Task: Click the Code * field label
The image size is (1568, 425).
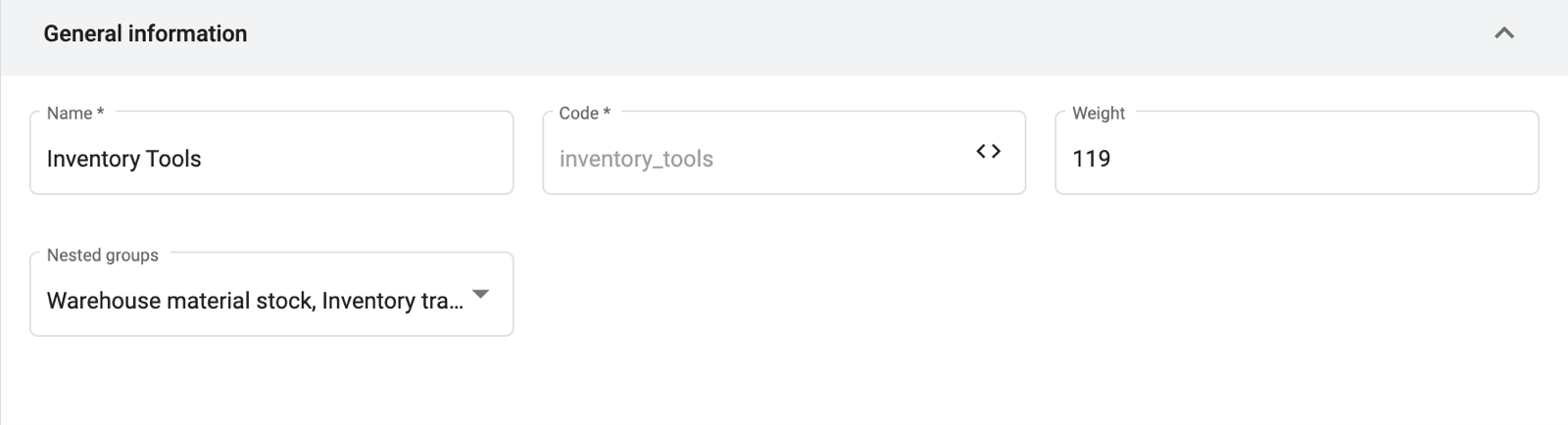Action: point(585,114)
